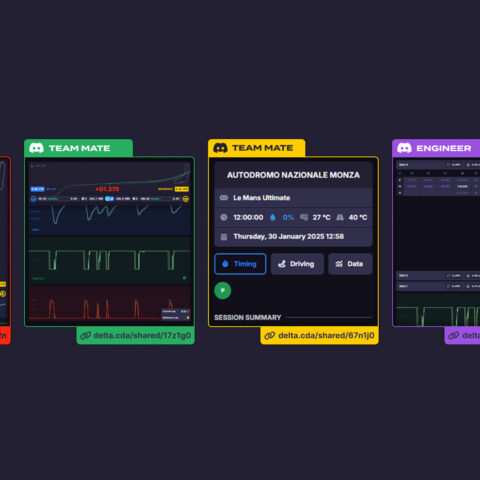Click the calendar icon beside Thursday, 30 January

[224, 237]
